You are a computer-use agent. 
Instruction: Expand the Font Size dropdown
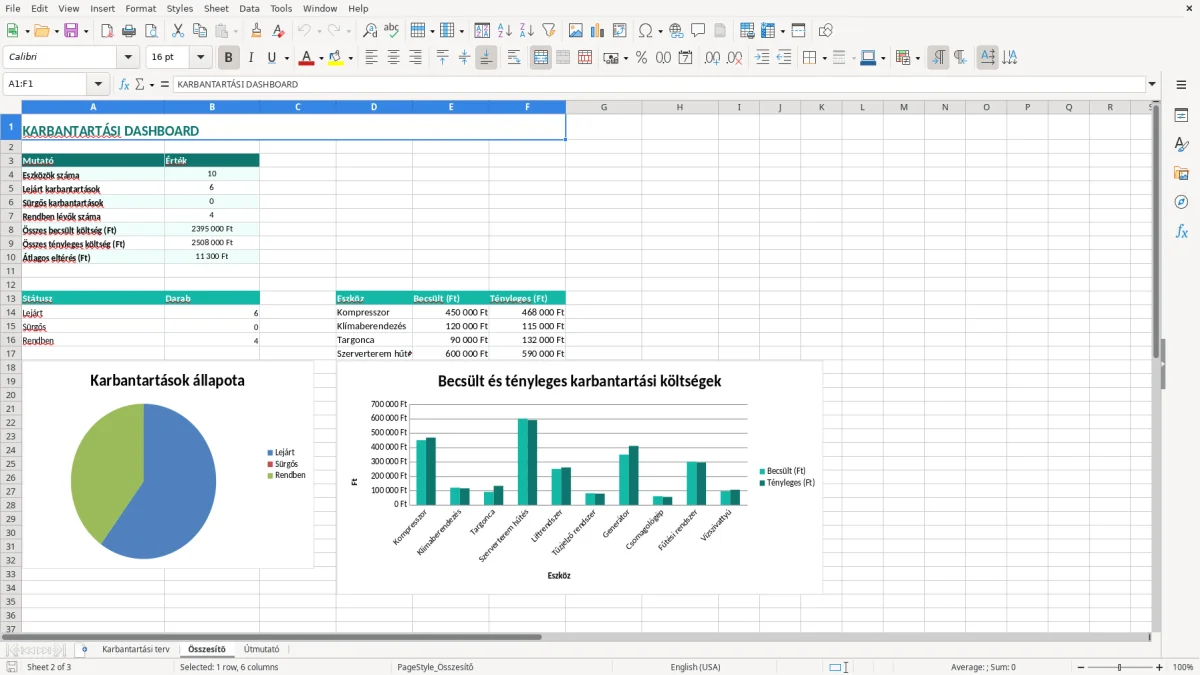point(200,58)
